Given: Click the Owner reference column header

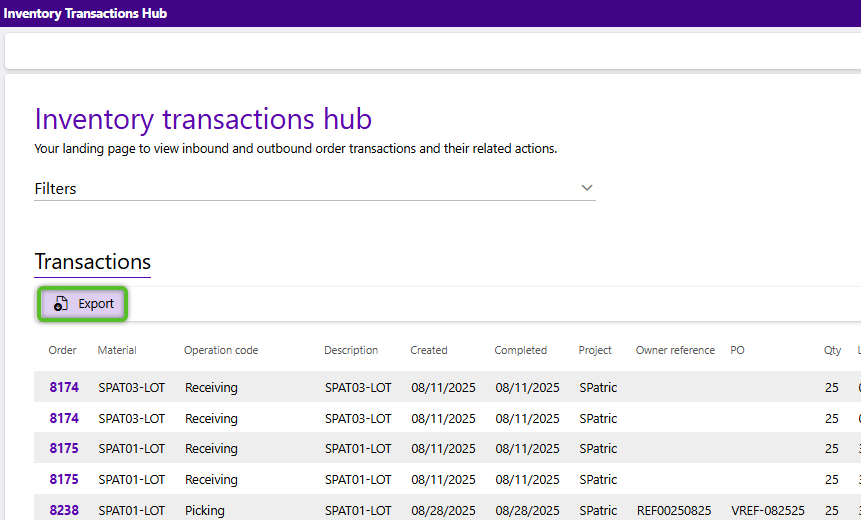Looking at the screenshot, I should point(675,350).
